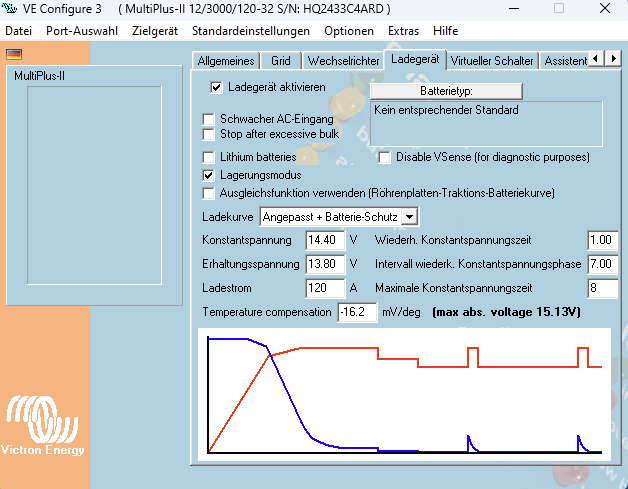Image resolution: width=628 pixels, height=489 pixels.
Task: Open the Optionen menu
Action: (349, 31)
